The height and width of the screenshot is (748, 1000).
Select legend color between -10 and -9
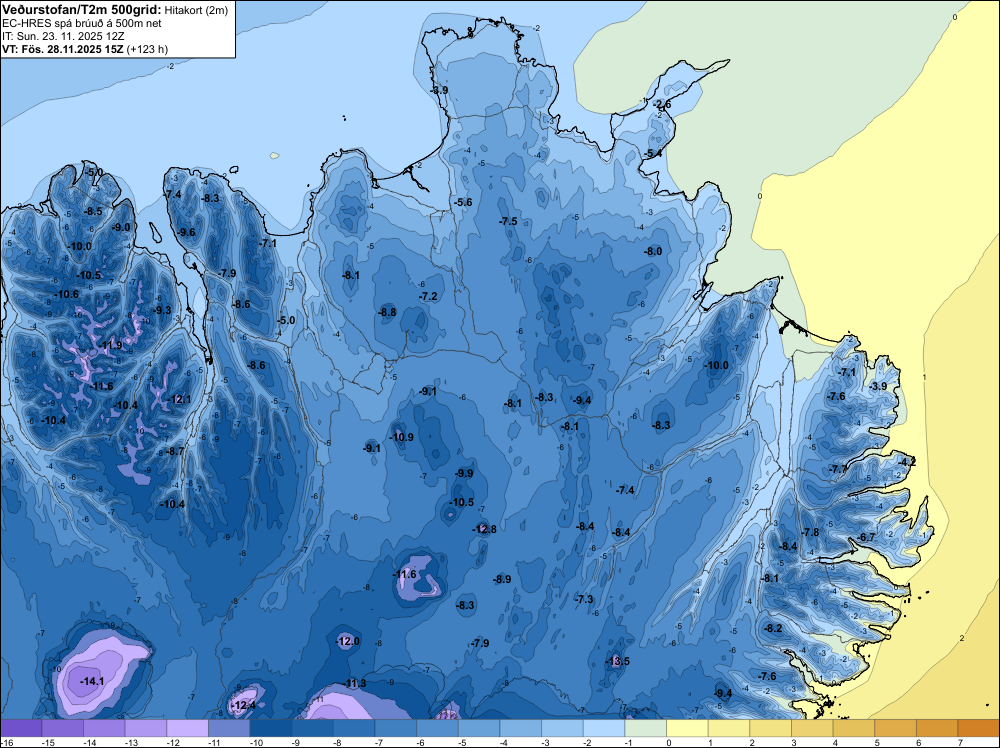(x=271, y=728)
